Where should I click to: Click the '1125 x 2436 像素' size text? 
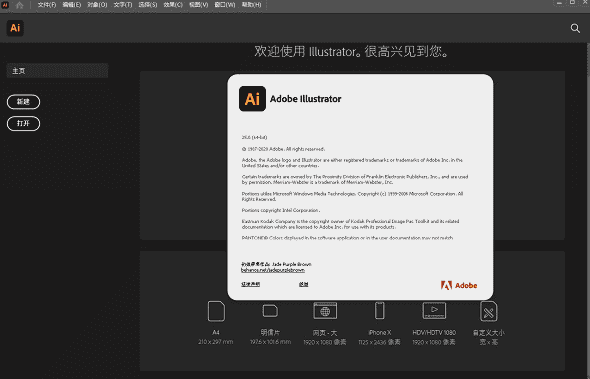point(379,342)
